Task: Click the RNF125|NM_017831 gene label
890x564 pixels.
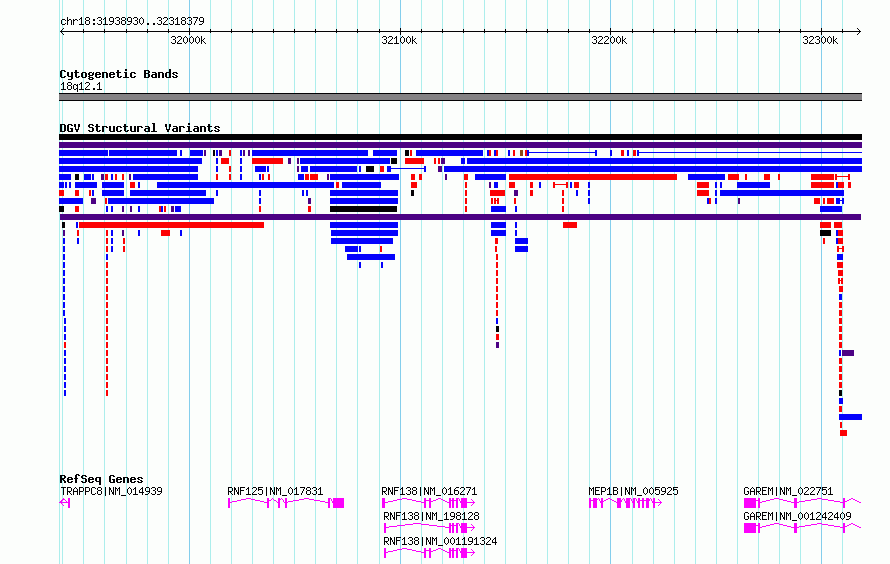Action: (x=275, y=491)
